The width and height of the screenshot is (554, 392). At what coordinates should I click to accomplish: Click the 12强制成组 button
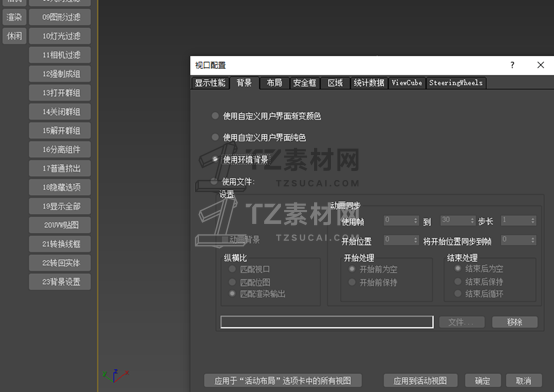(60, 74)
